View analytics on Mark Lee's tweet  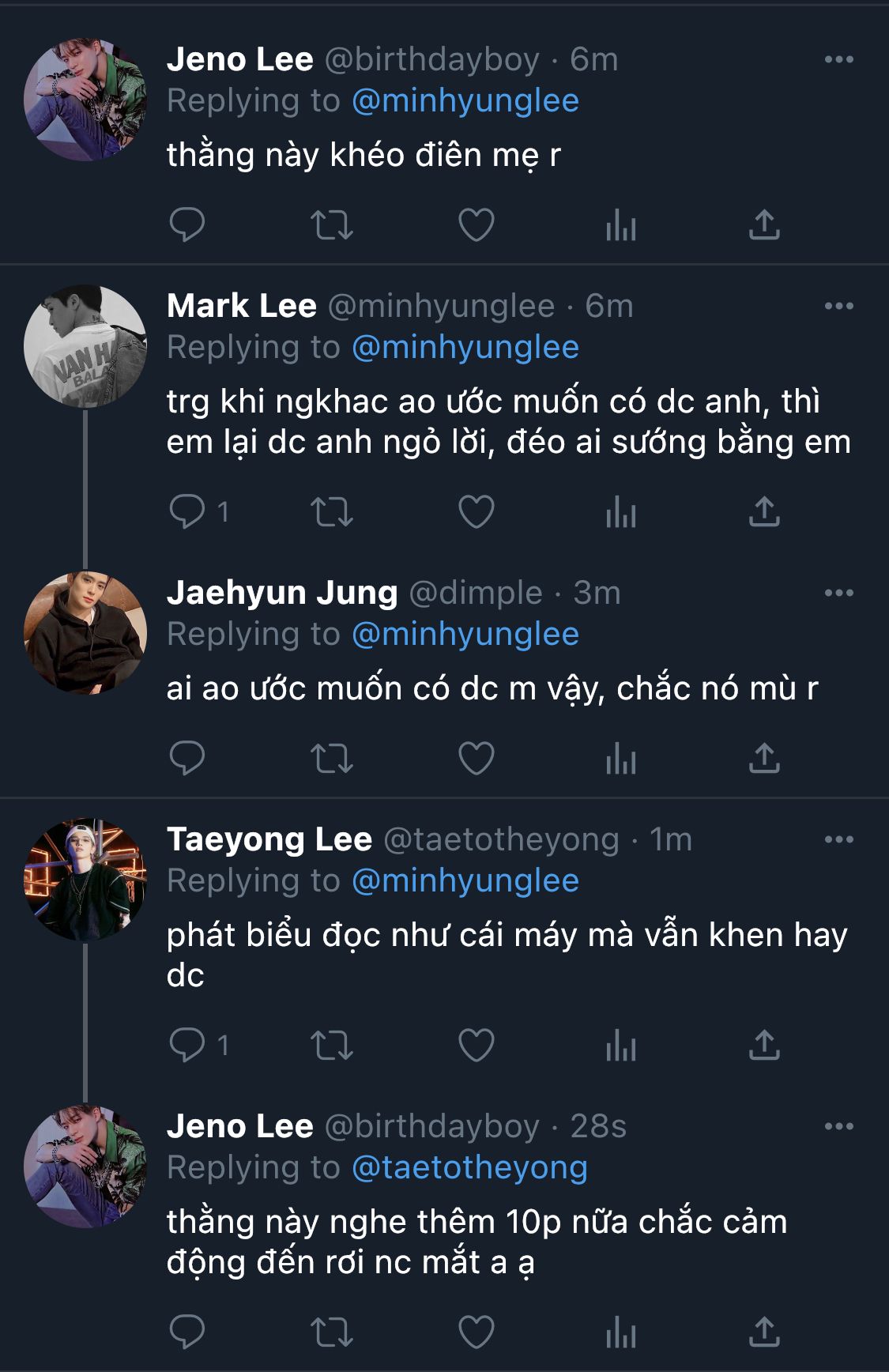[620, 512]
